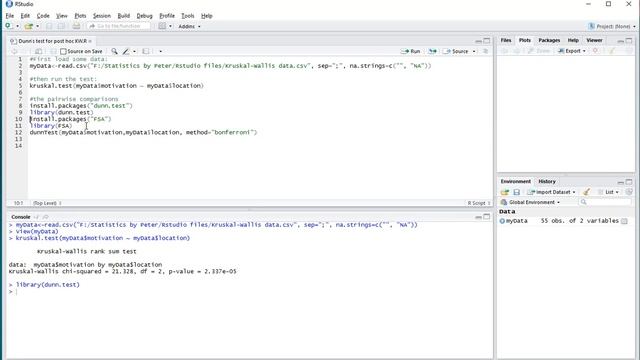The width and height of the screenshot is (640, 360).
Task: Click the New File icon in main toolbar
Action: (9, 26)
